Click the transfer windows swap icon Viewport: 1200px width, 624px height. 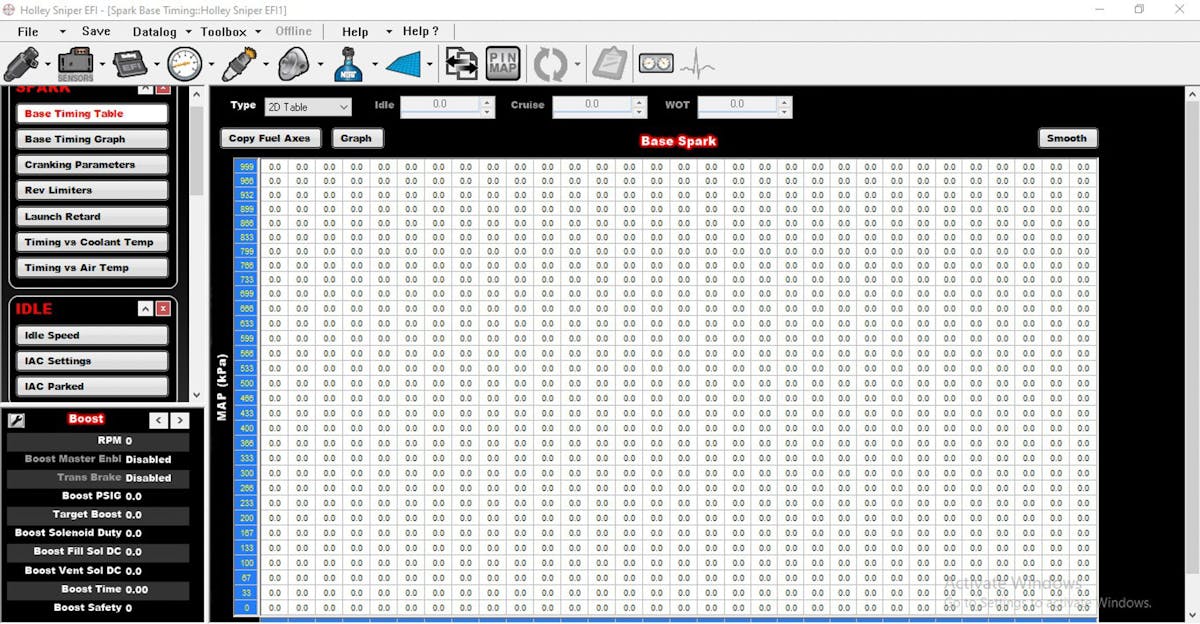pos(461,65)
